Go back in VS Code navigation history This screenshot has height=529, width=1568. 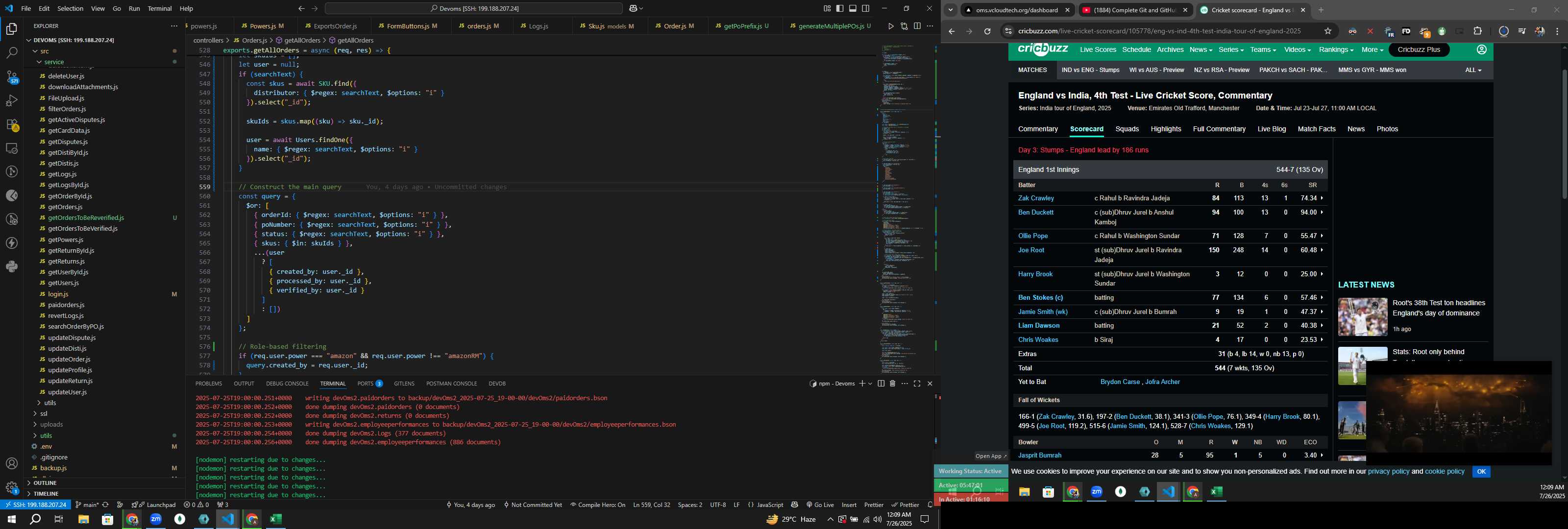[x=301, y=8]
